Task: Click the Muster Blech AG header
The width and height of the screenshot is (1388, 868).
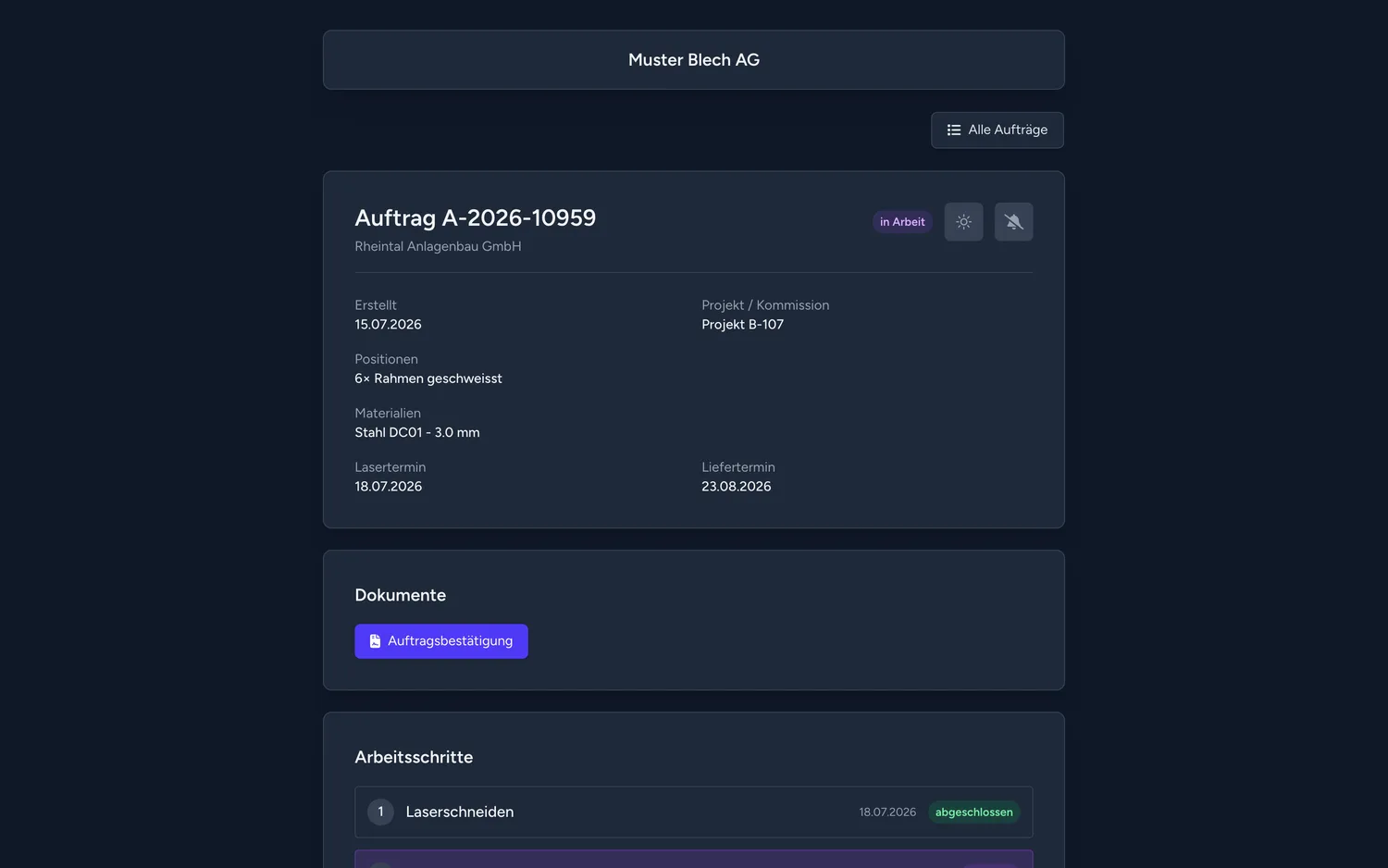Action: 693,60
